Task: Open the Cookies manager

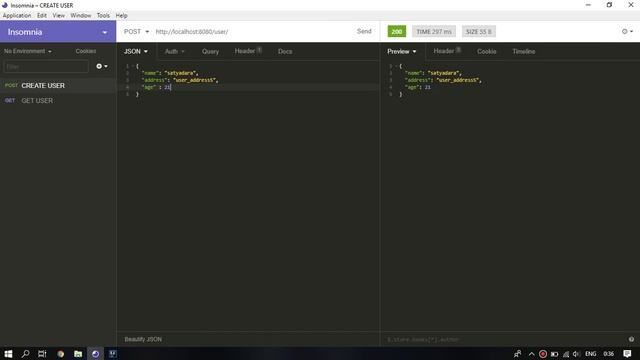Action: point(86,51)
